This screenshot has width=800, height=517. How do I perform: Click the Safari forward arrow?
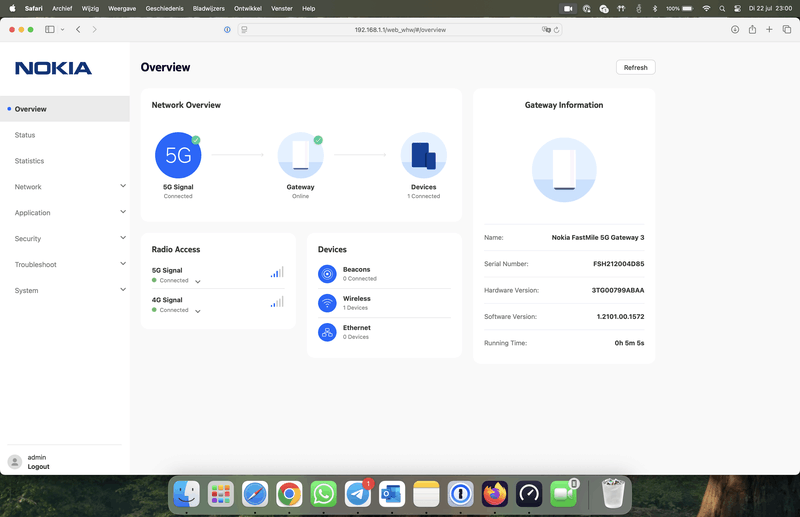pos(94,30)
